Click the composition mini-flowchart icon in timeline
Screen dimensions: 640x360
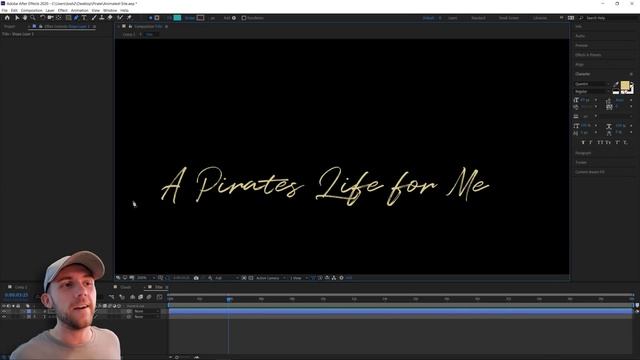111,297
